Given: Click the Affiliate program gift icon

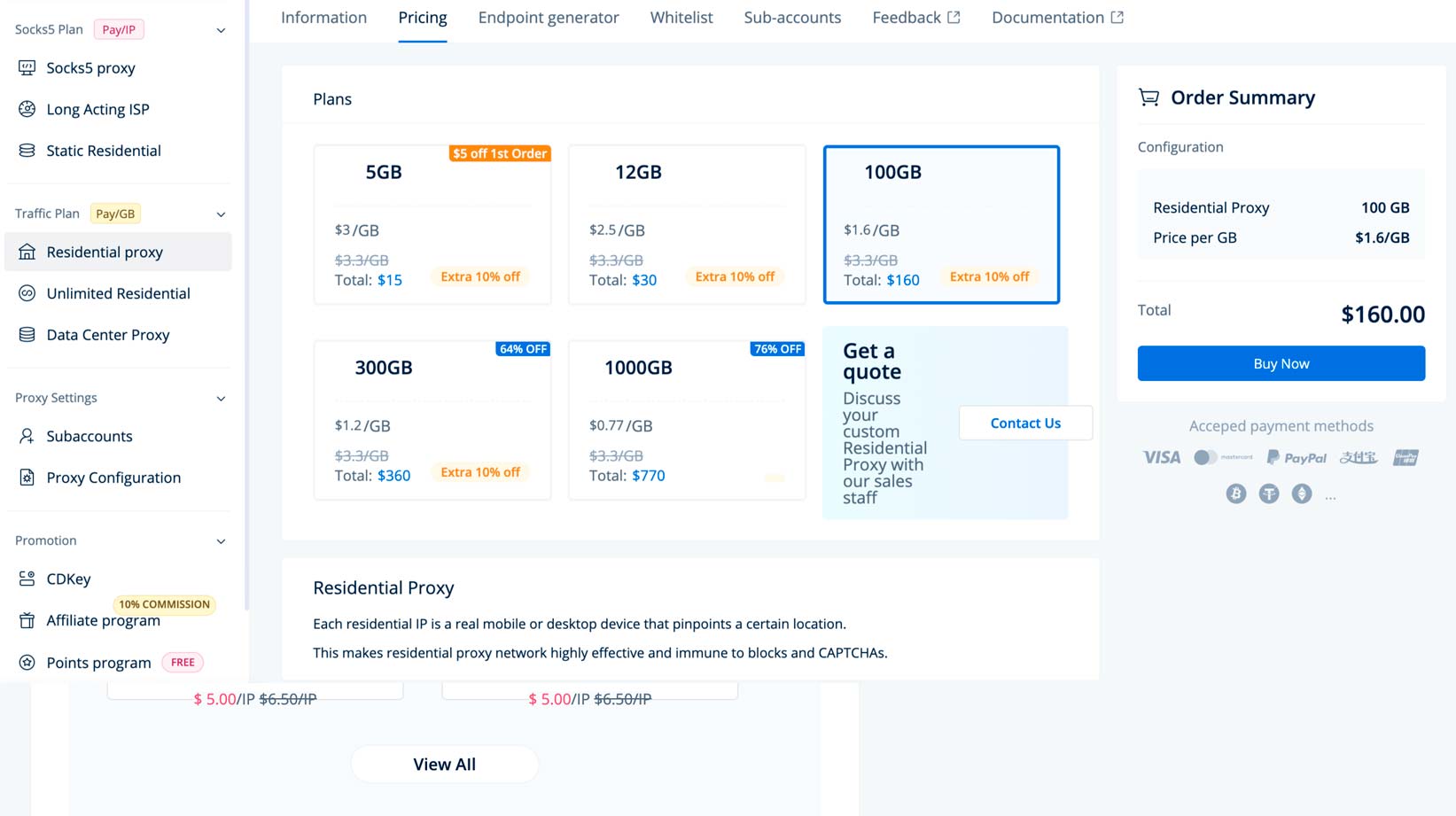Looking at the screenshot, I should [x=27, y=620].
